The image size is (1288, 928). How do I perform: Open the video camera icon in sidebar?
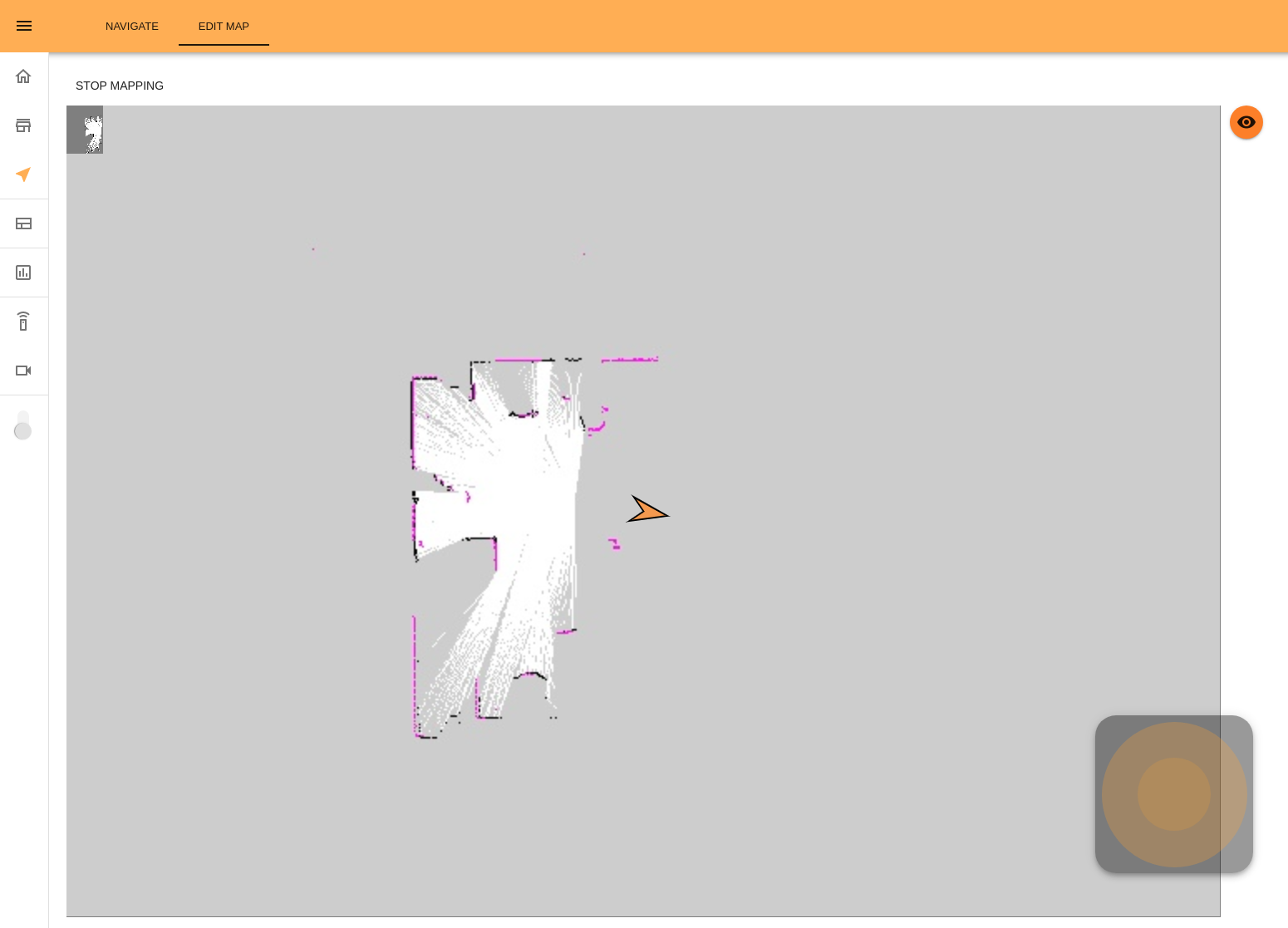click(23, 371)
